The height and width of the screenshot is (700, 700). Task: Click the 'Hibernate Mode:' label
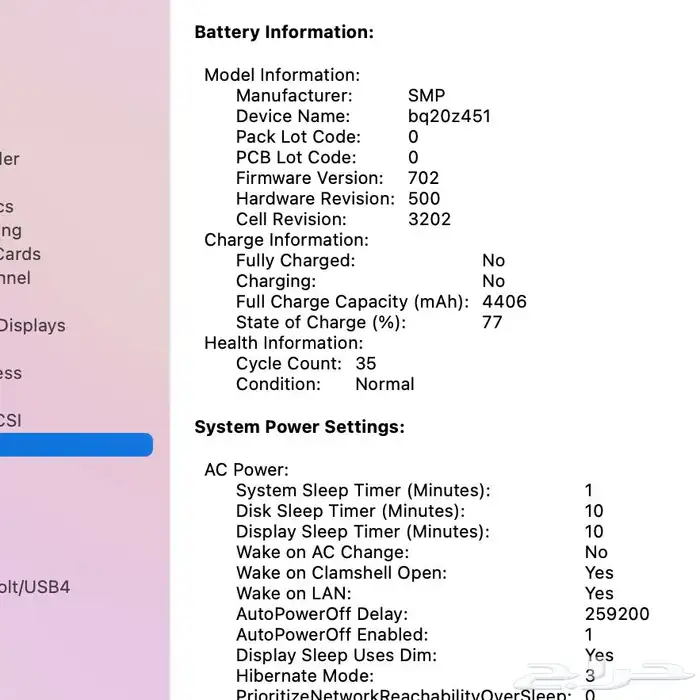tap(305, 676)
